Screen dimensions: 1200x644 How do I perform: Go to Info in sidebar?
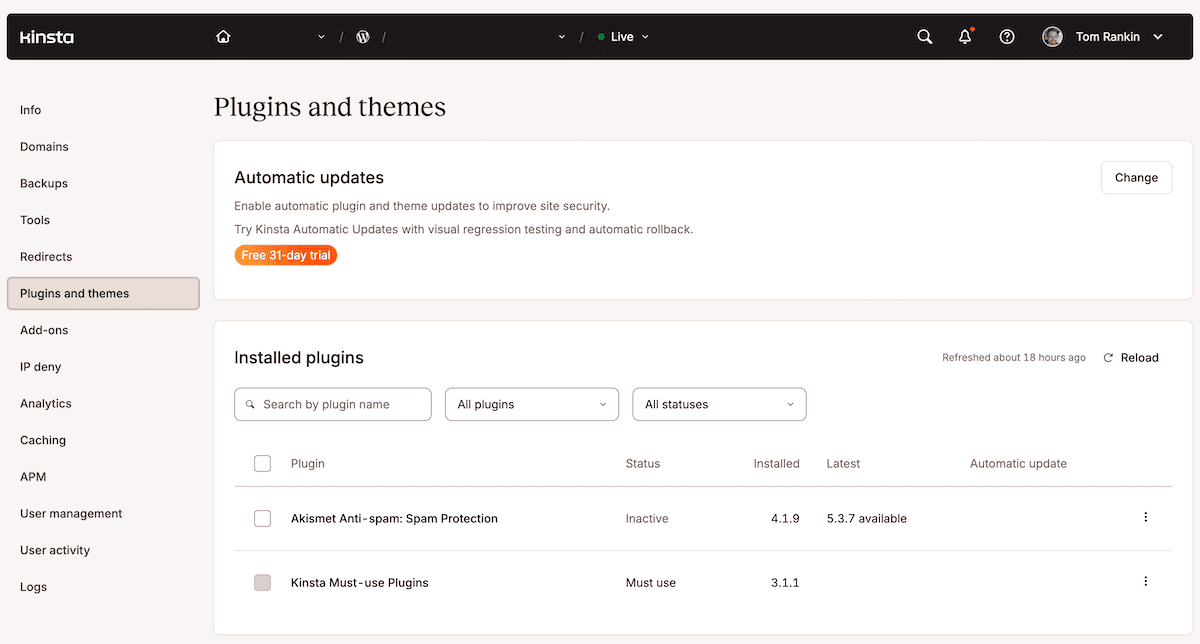pyautogui.click(x=31, y=110)
